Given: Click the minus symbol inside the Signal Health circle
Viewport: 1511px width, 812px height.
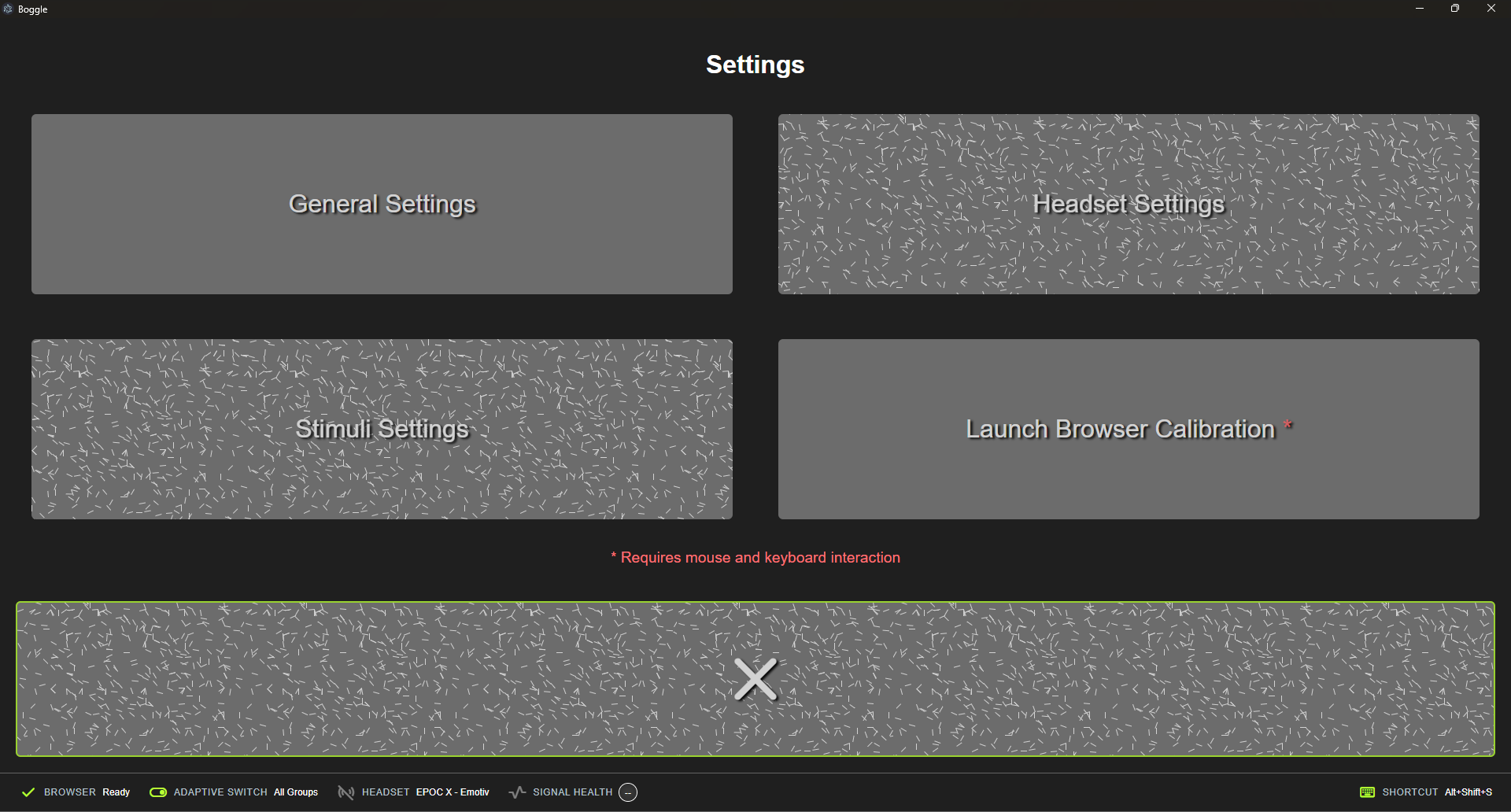Looking at the screenshot, I should [627, 792].
